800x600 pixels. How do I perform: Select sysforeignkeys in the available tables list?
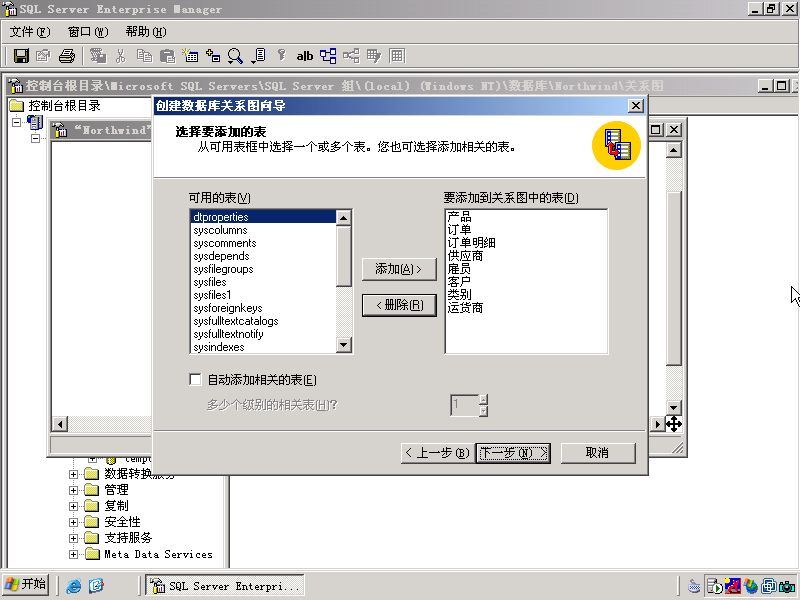point(263,308)
